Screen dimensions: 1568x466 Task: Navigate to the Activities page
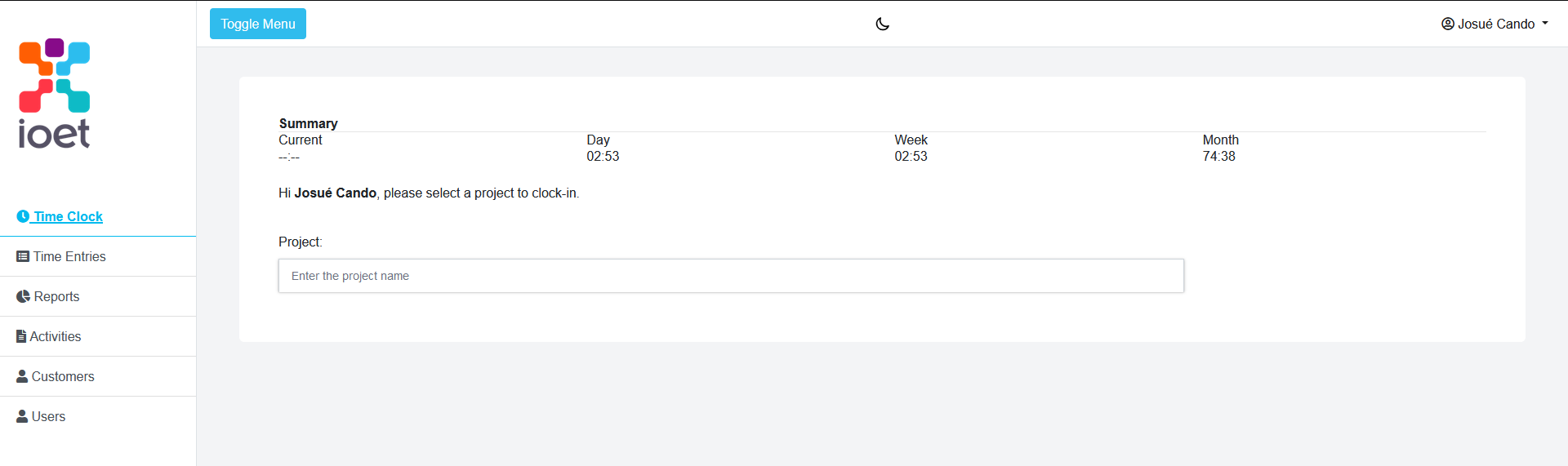pos(98,336)
